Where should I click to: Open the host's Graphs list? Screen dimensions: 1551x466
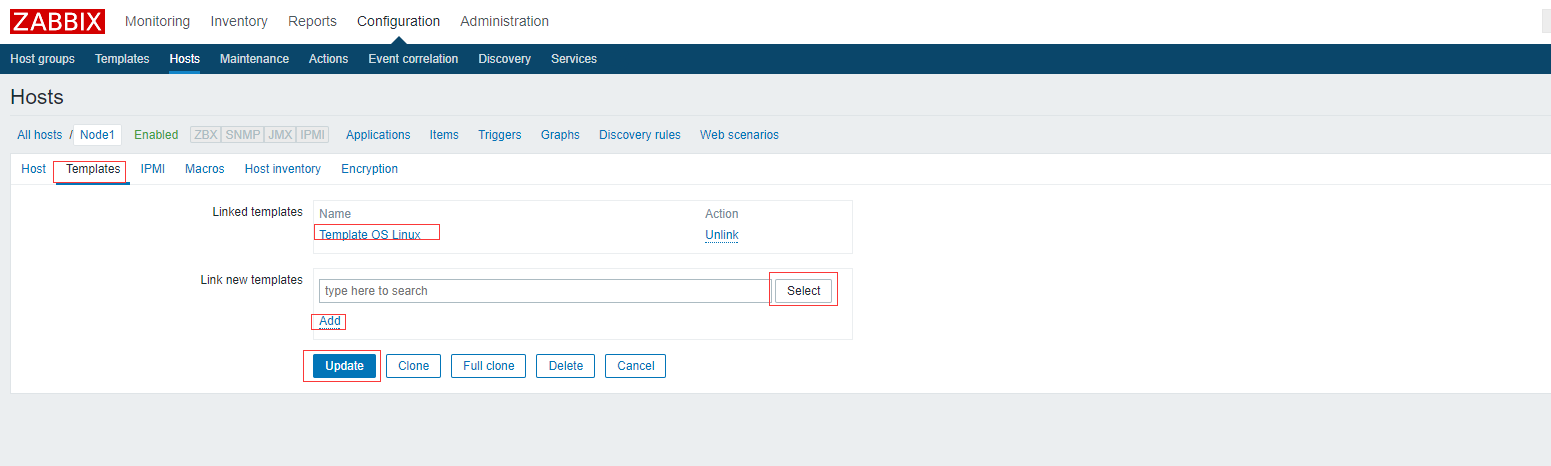tap(560, 135)
